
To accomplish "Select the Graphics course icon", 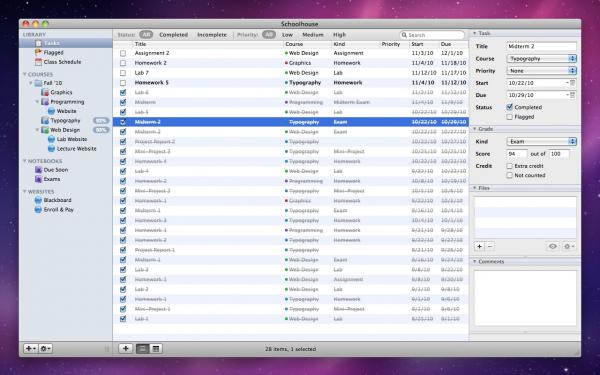I will [45, 92].
